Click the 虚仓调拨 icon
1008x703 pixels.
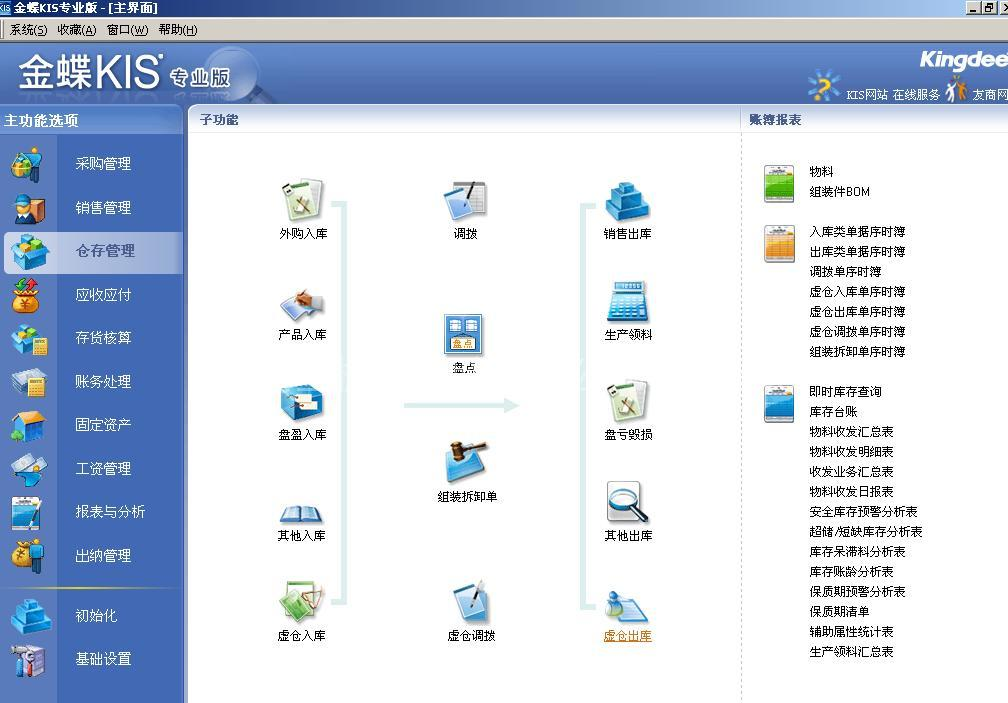point(471,601)
